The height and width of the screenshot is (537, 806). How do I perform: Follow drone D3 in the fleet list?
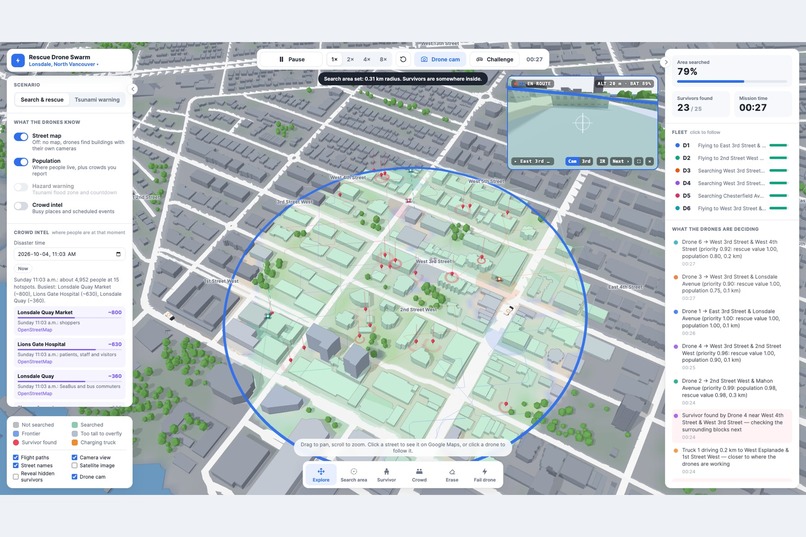pos(731,171)
